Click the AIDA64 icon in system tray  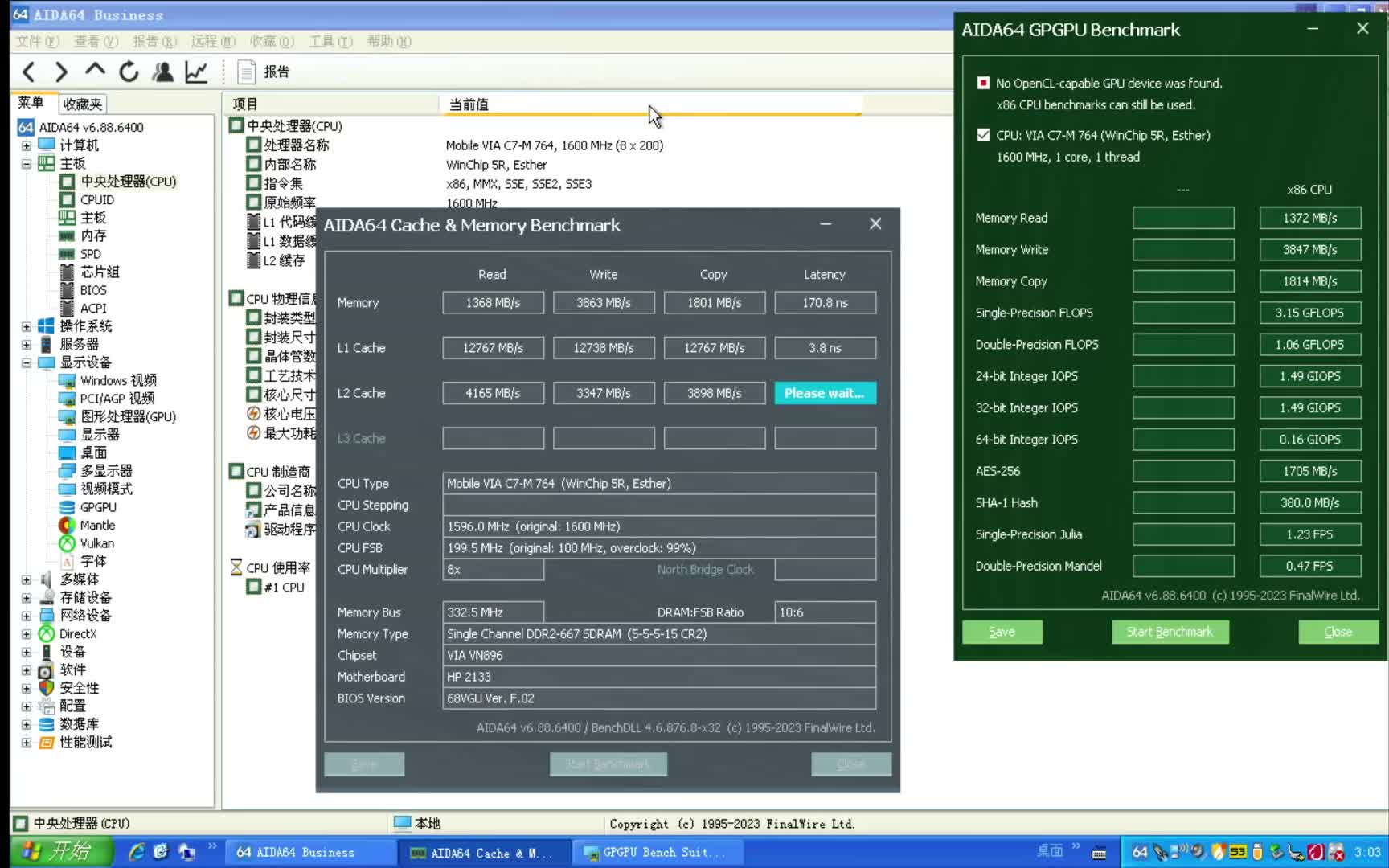pyautogui.click(x=1141, y=851)
